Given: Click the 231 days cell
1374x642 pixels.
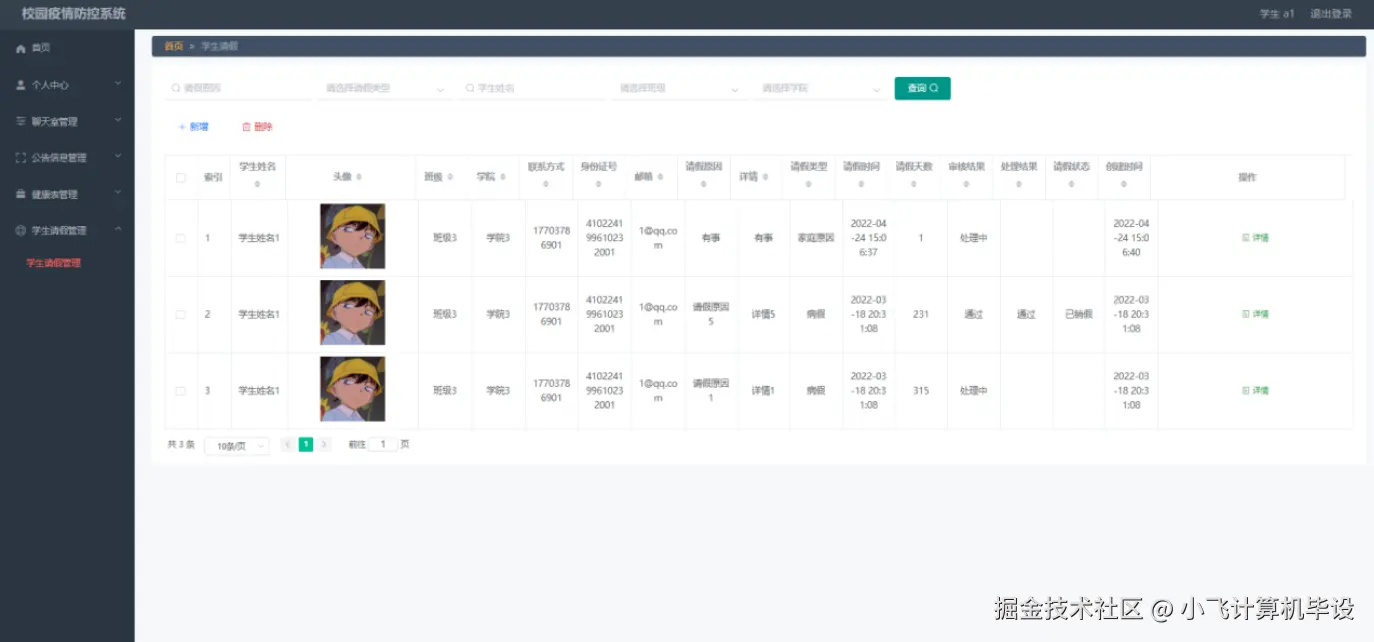Looking at the screenshot, I should [921, 314].
